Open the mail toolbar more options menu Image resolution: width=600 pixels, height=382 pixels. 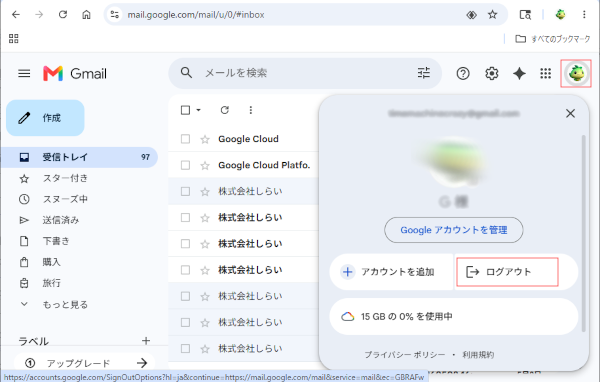(x=251, y=110)
